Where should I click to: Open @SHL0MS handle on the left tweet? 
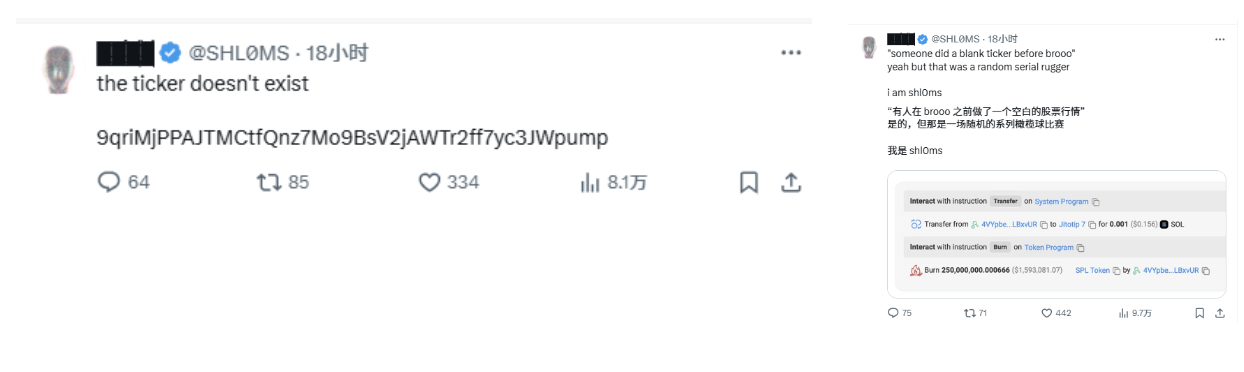[x=239, y=52]
